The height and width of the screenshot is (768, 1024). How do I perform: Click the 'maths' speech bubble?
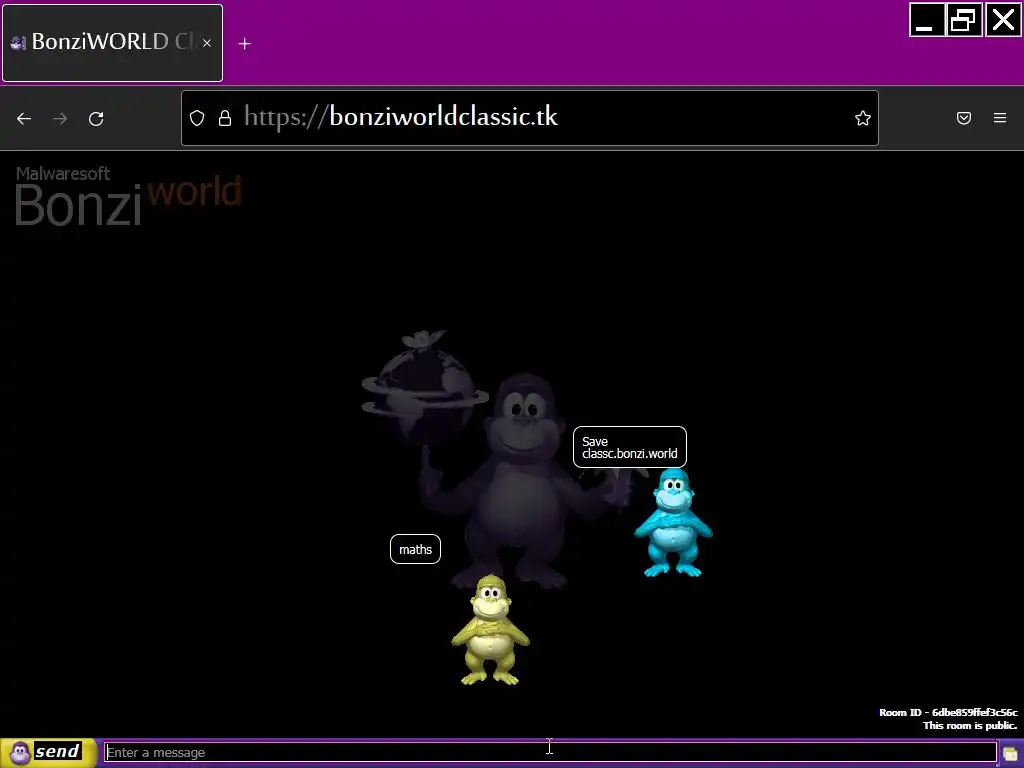click(415, 549)
